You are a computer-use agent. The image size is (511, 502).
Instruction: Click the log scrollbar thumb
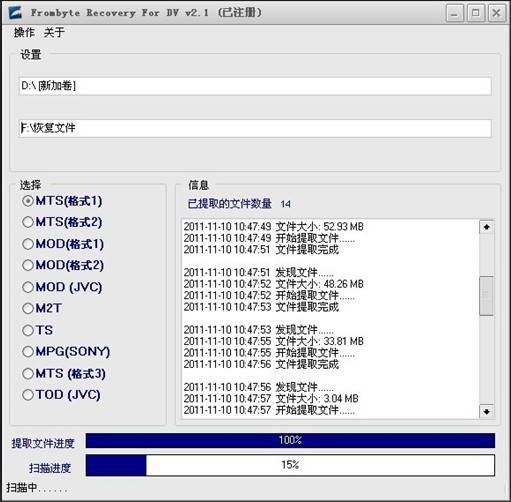tap(487, 295)
